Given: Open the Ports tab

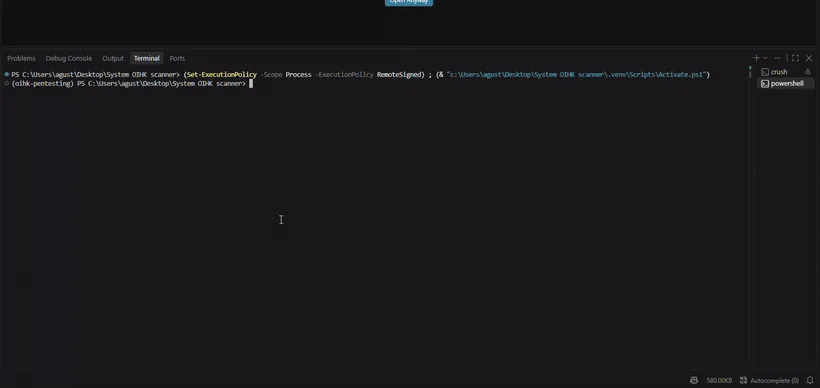Looking at the screenshot, I should click(177, 58).
